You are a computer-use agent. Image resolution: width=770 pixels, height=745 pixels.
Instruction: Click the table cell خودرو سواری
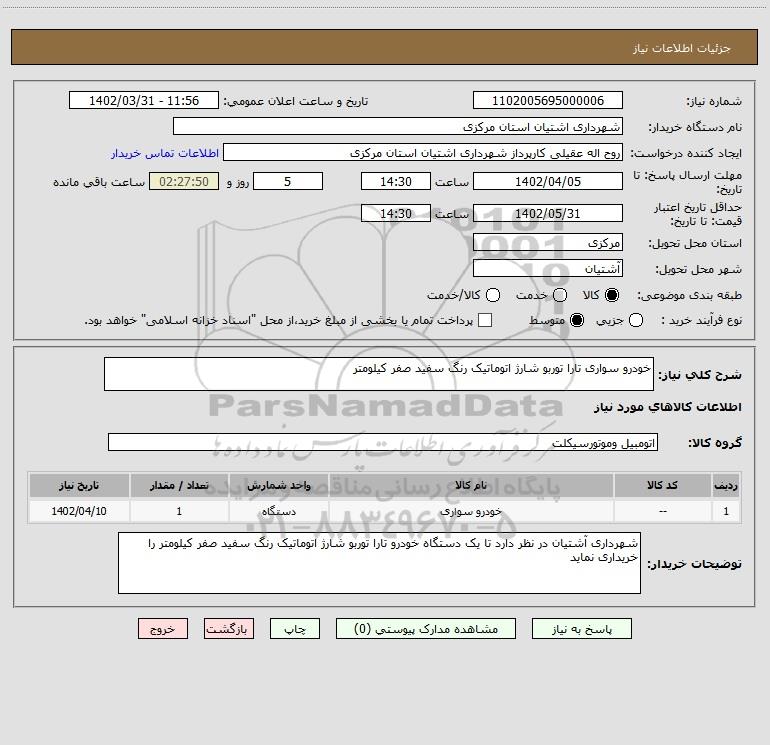(x=471, y=511)
